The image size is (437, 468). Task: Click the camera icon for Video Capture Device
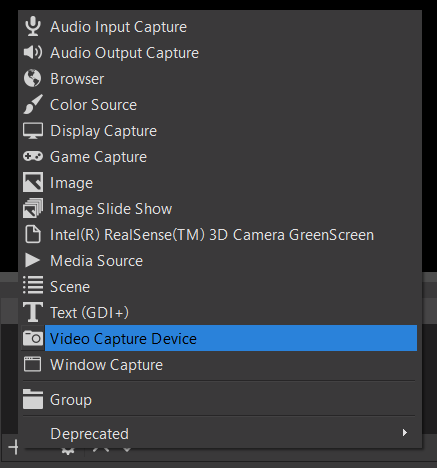point(33,338)
